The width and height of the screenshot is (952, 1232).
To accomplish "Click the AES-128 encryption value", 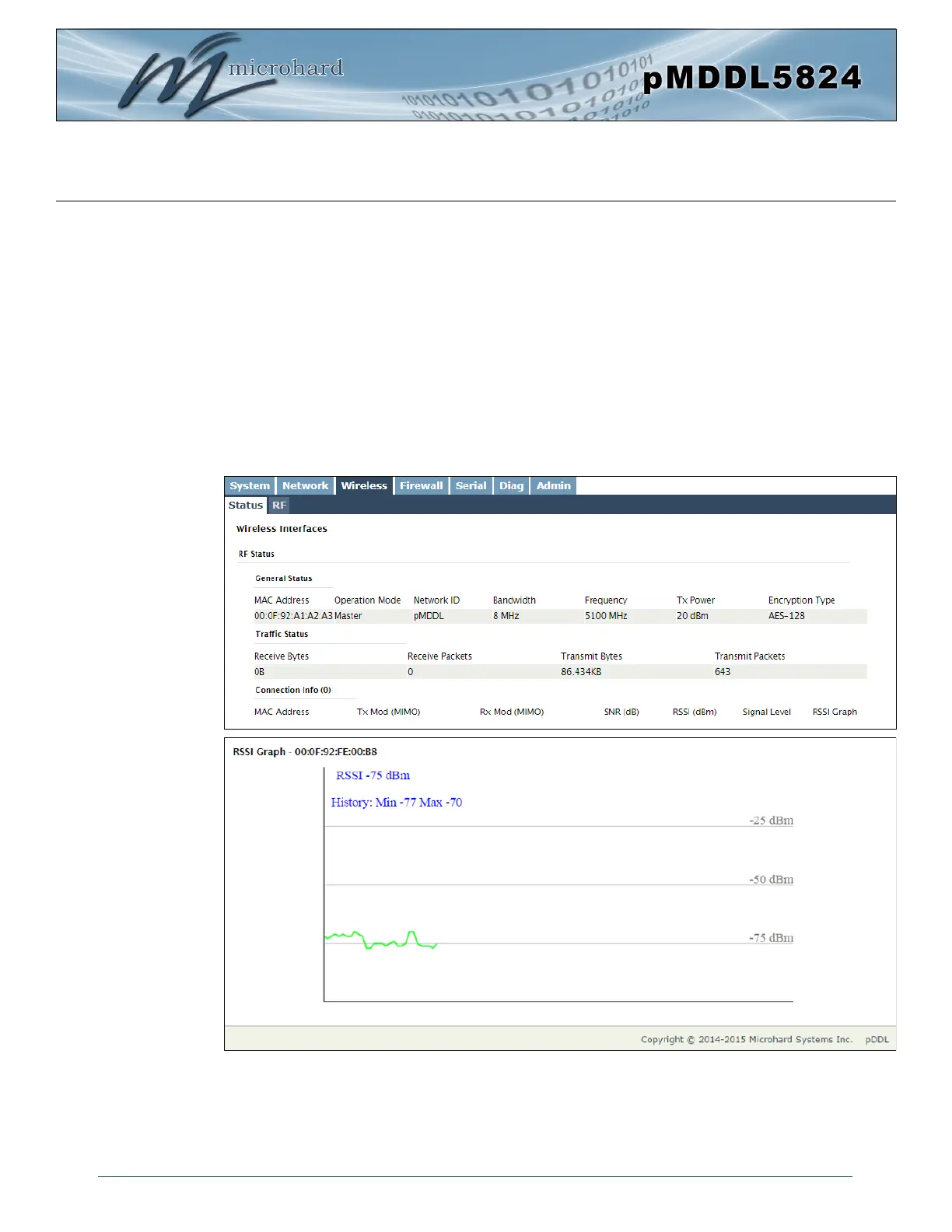I will pyautogui.click(x=786, y=616).
